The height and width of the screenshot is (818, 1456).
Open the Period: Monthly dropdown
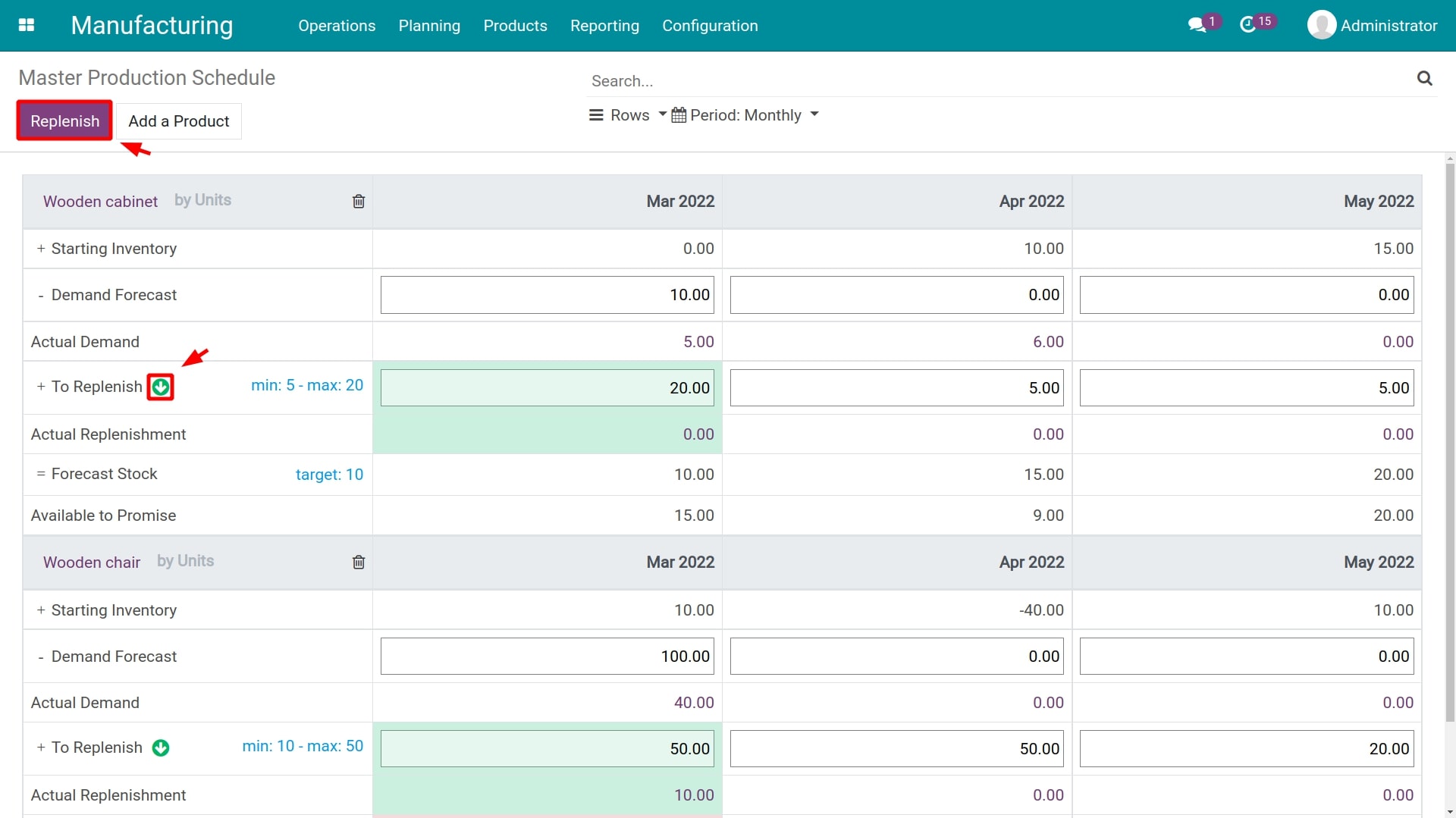(745, 115)
